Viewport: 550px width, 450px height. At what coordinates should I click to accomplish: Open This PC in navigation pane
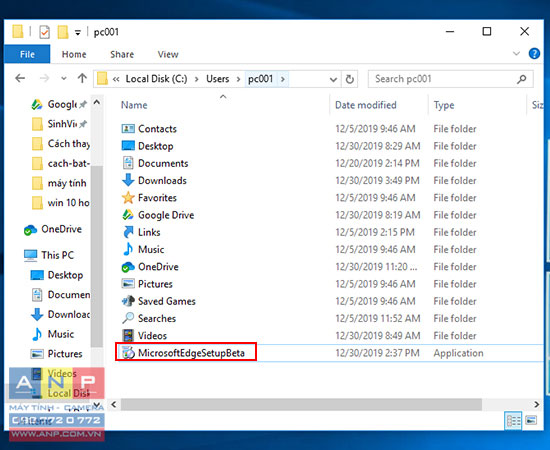tap(49, 255)
